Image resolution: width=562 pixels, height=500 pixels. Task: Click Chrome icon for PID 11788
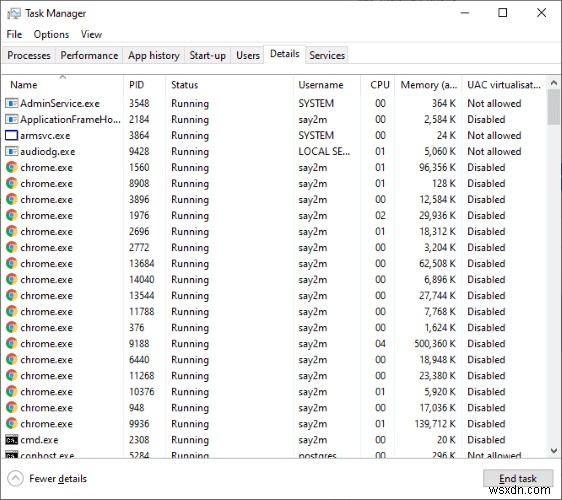(x=11, y=311)
